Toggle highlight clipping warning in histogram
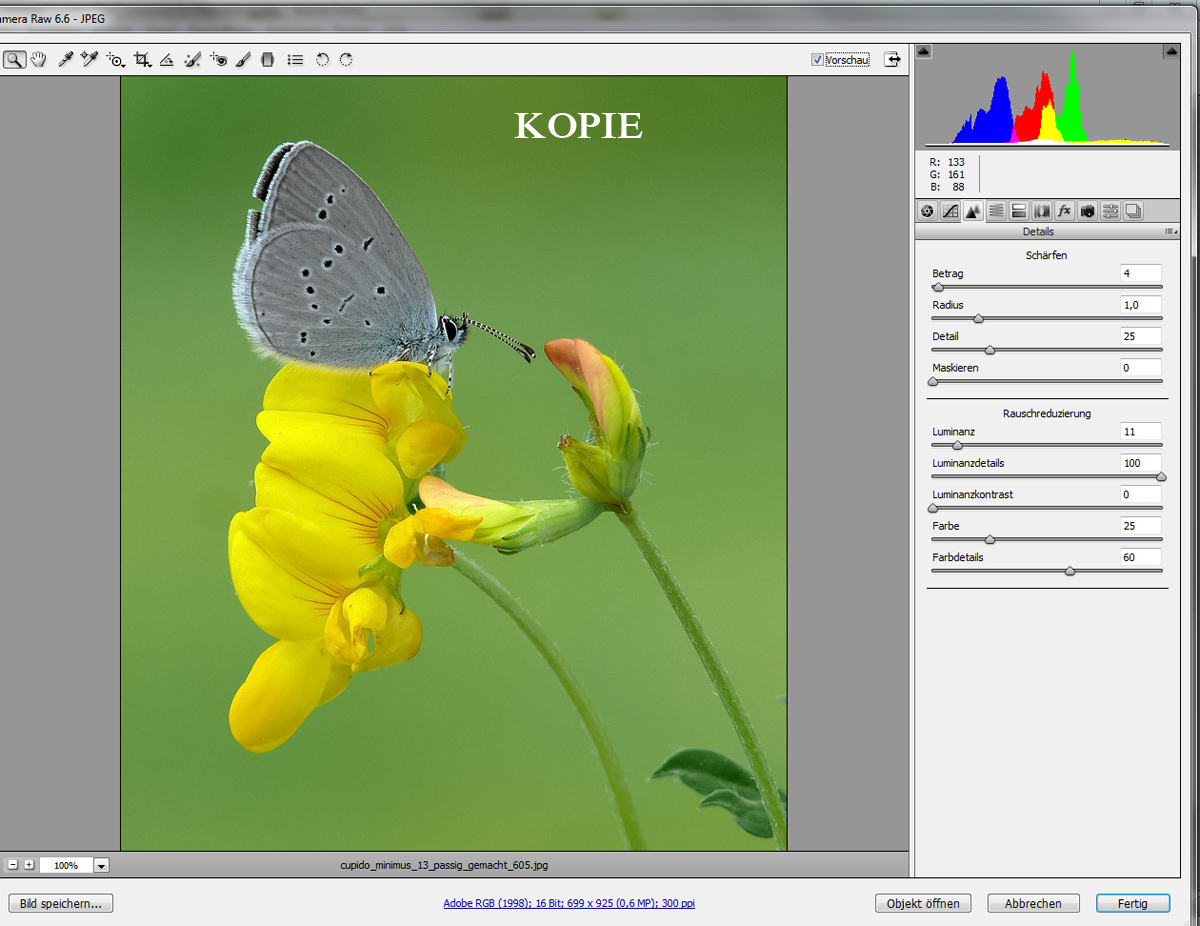The height and width of the screenshot is (926, 1200). click(1171, 51)
